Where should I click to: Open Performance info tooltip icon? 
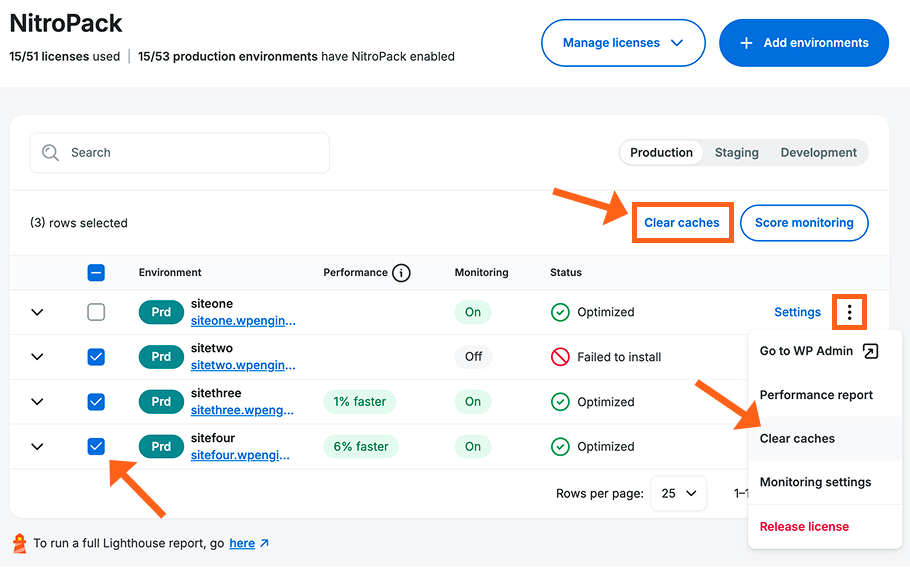pyautogui.click(x=401, y=273)
